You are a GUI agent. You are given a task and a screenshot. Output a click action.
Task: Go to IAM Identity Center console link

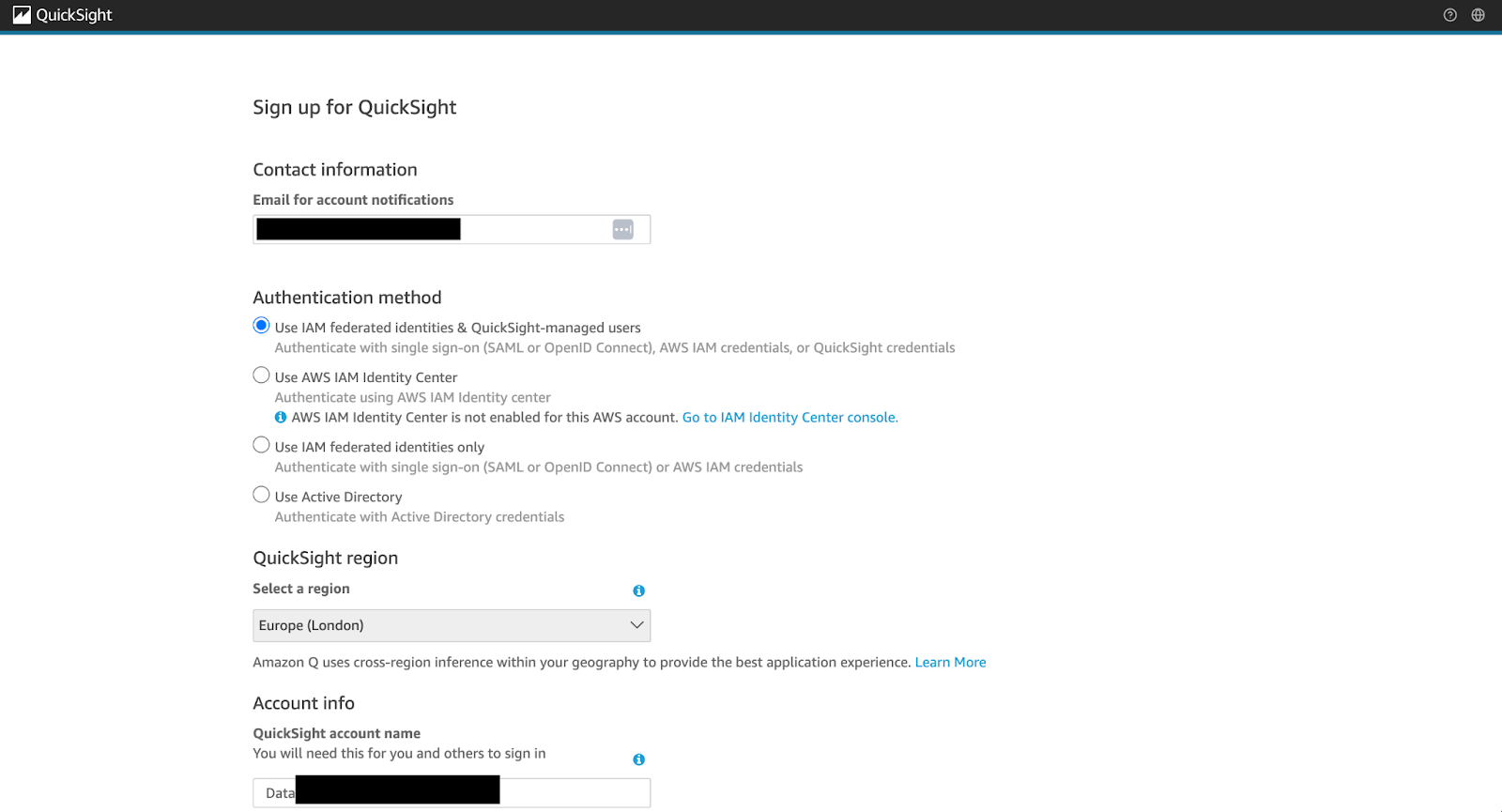(x=790, y=418)
